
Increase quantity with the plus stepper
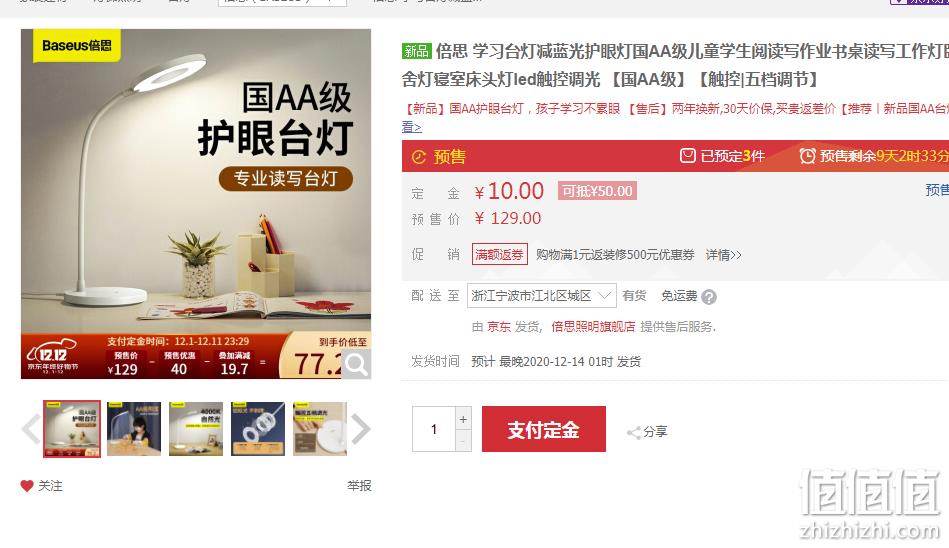(x=463, y=419)
